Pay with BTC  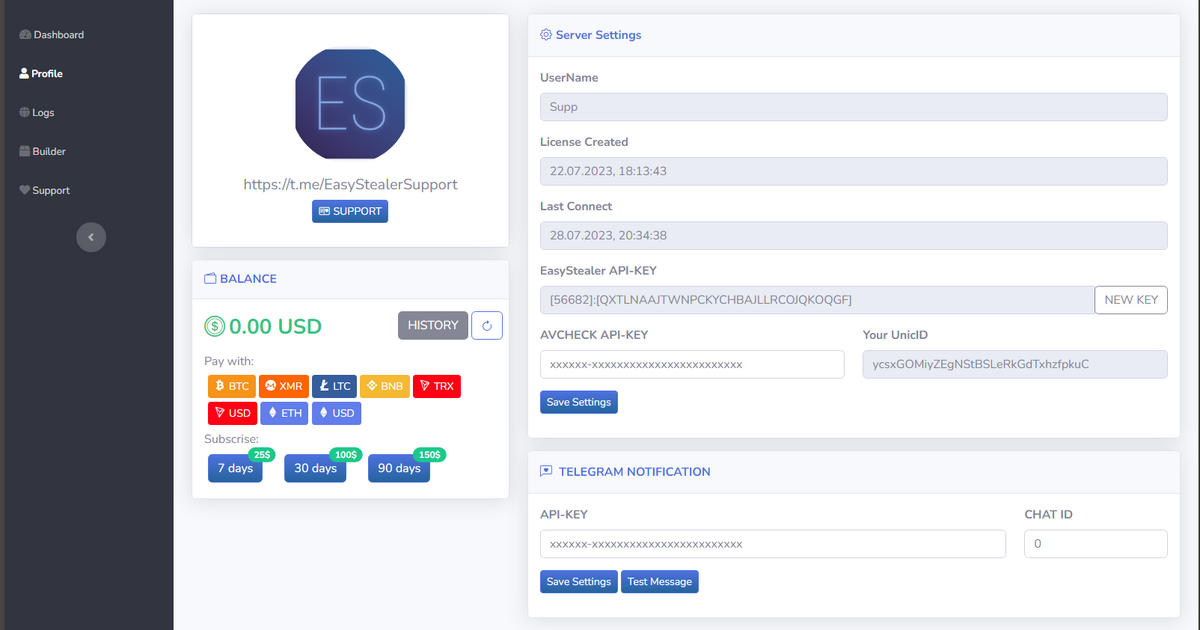pos(231,386)
